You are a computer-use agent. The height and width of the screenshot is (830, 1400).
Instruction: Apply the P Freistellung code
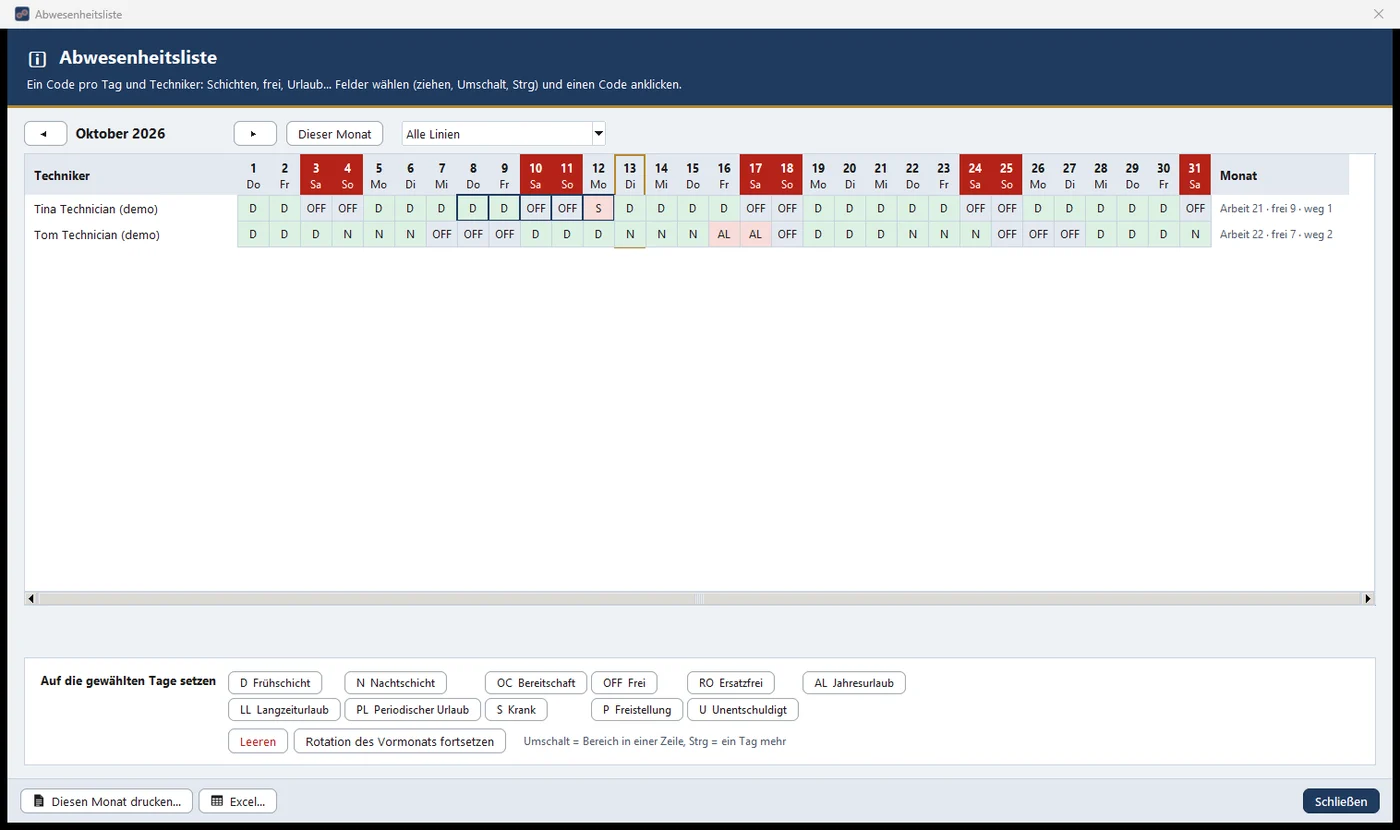point(637,710)
